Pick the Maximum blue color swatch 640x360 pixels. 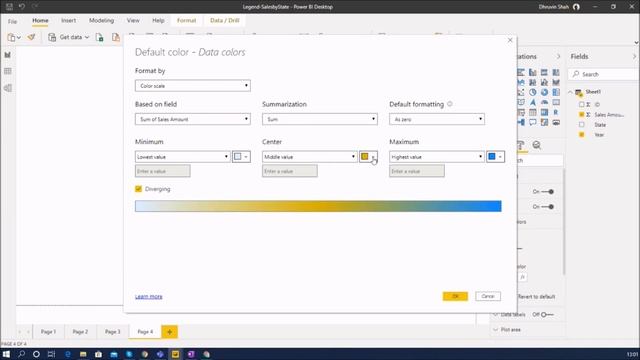coord(495,157)
